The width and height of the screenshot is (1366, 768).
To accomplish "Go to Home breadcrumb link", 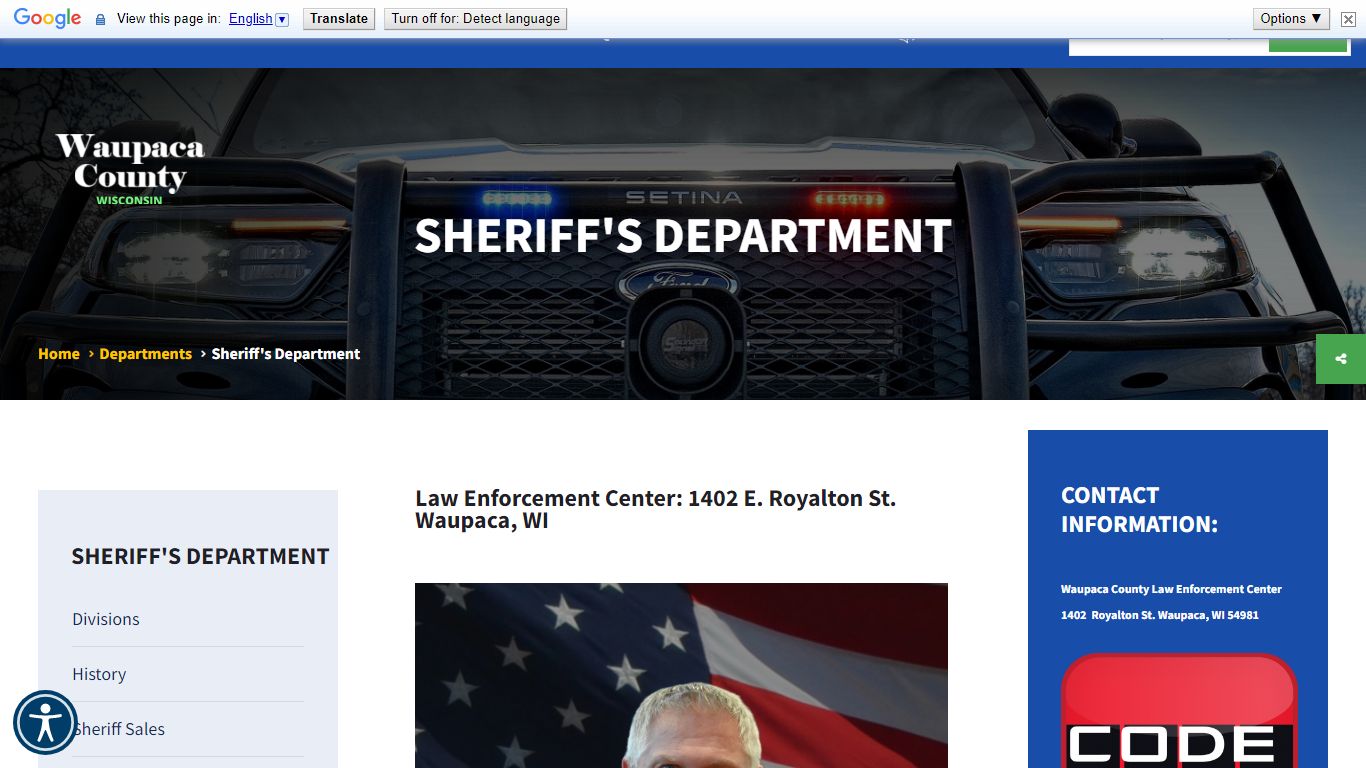I will [x=59, y=354].
